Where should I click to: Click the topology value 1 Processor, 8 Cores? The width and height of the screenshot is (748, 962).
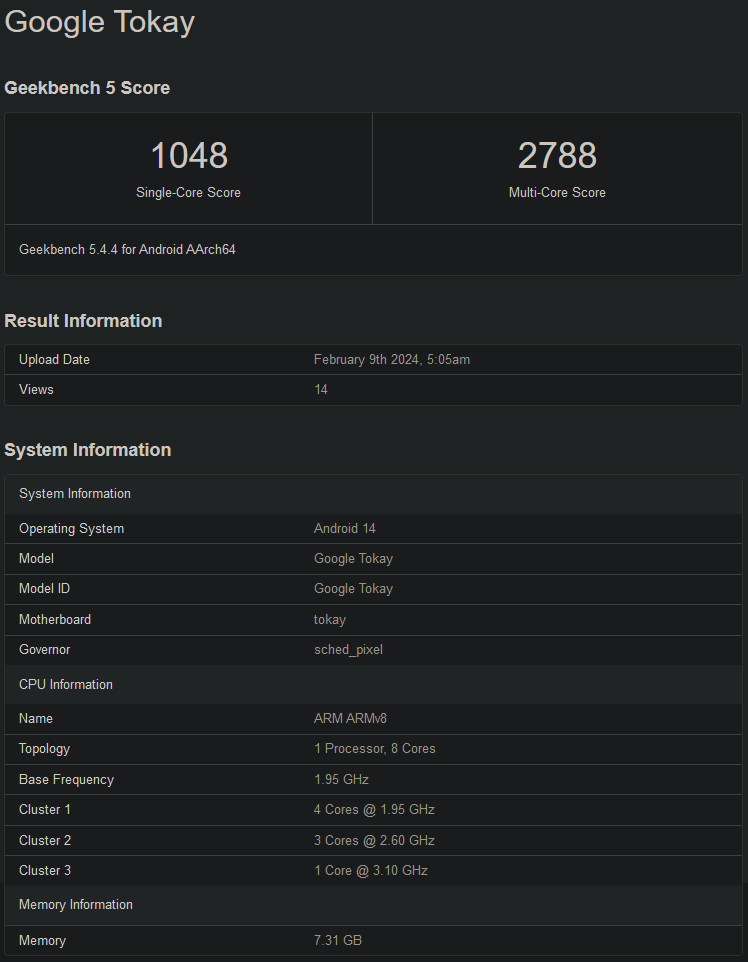pyautogui.click(x=375, y=749)
